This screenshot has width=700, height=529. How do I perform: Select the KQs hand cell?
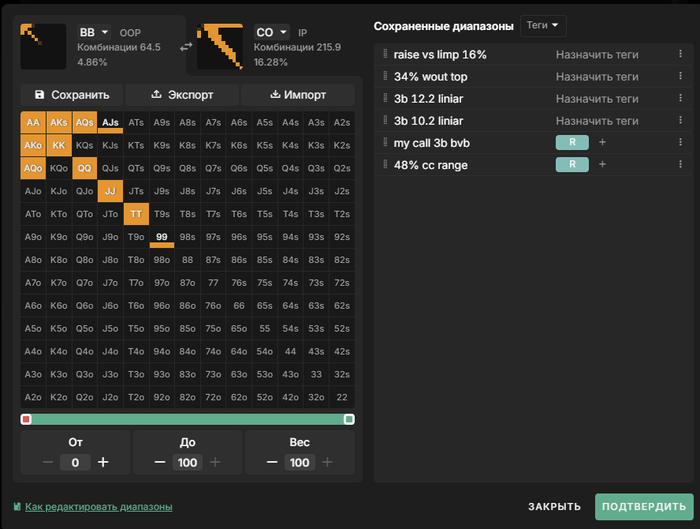[x=84, y=145]
